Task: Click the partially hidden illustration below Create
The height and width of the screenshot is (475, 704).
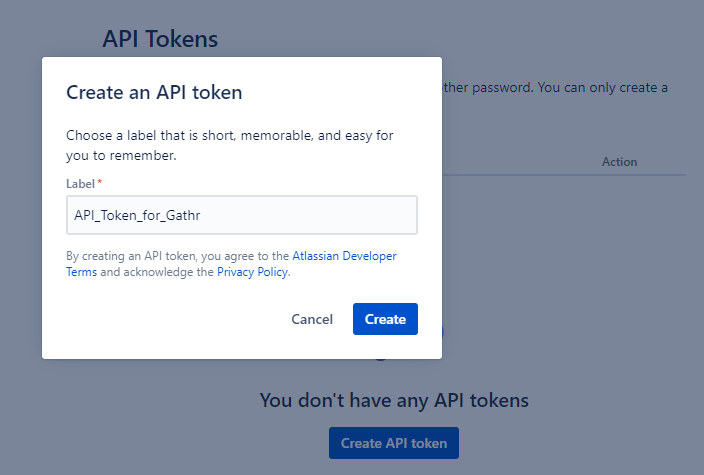Action: tap(381, 360)
